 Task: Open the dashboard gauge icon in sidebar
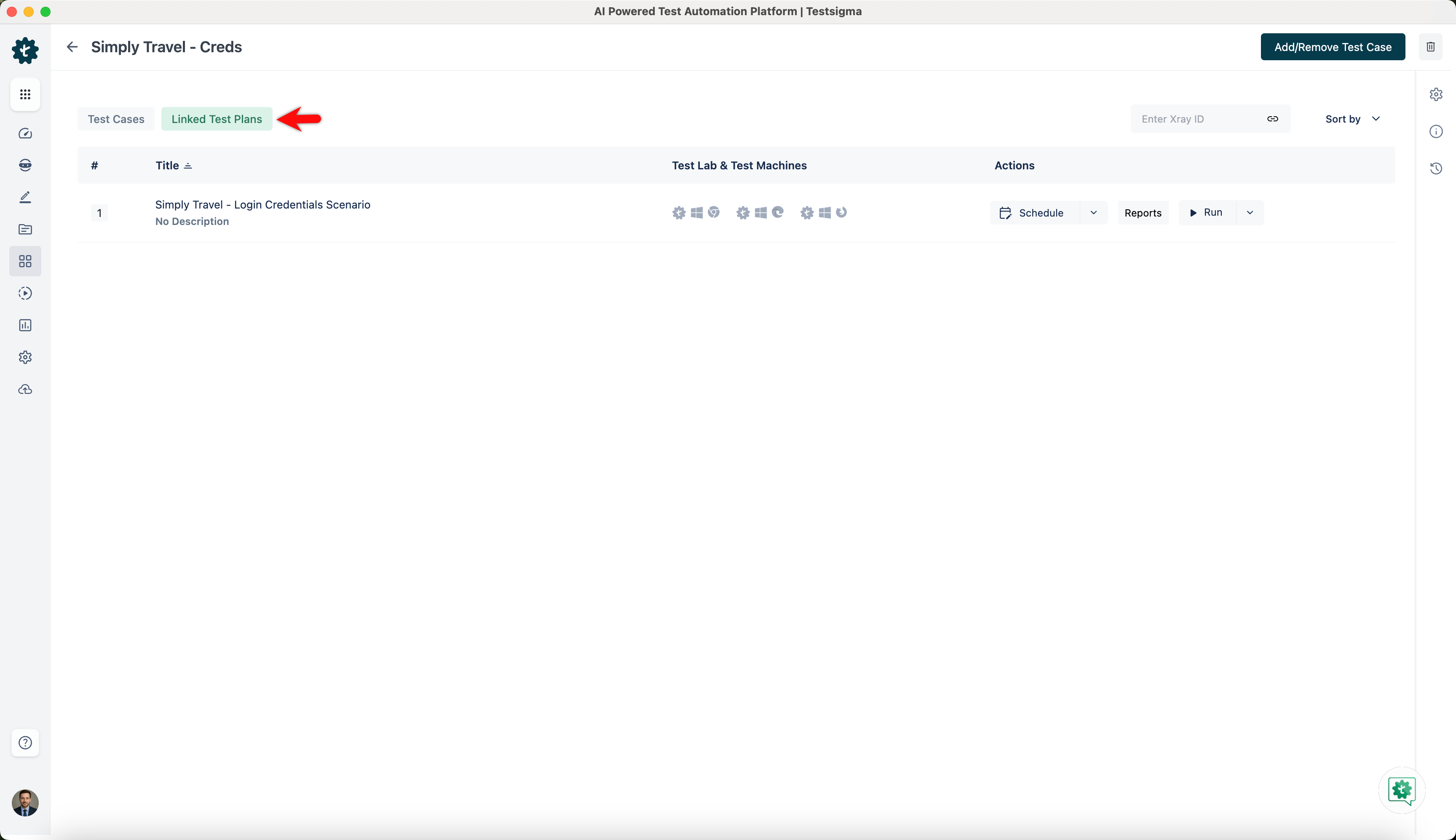pos(25,134)
